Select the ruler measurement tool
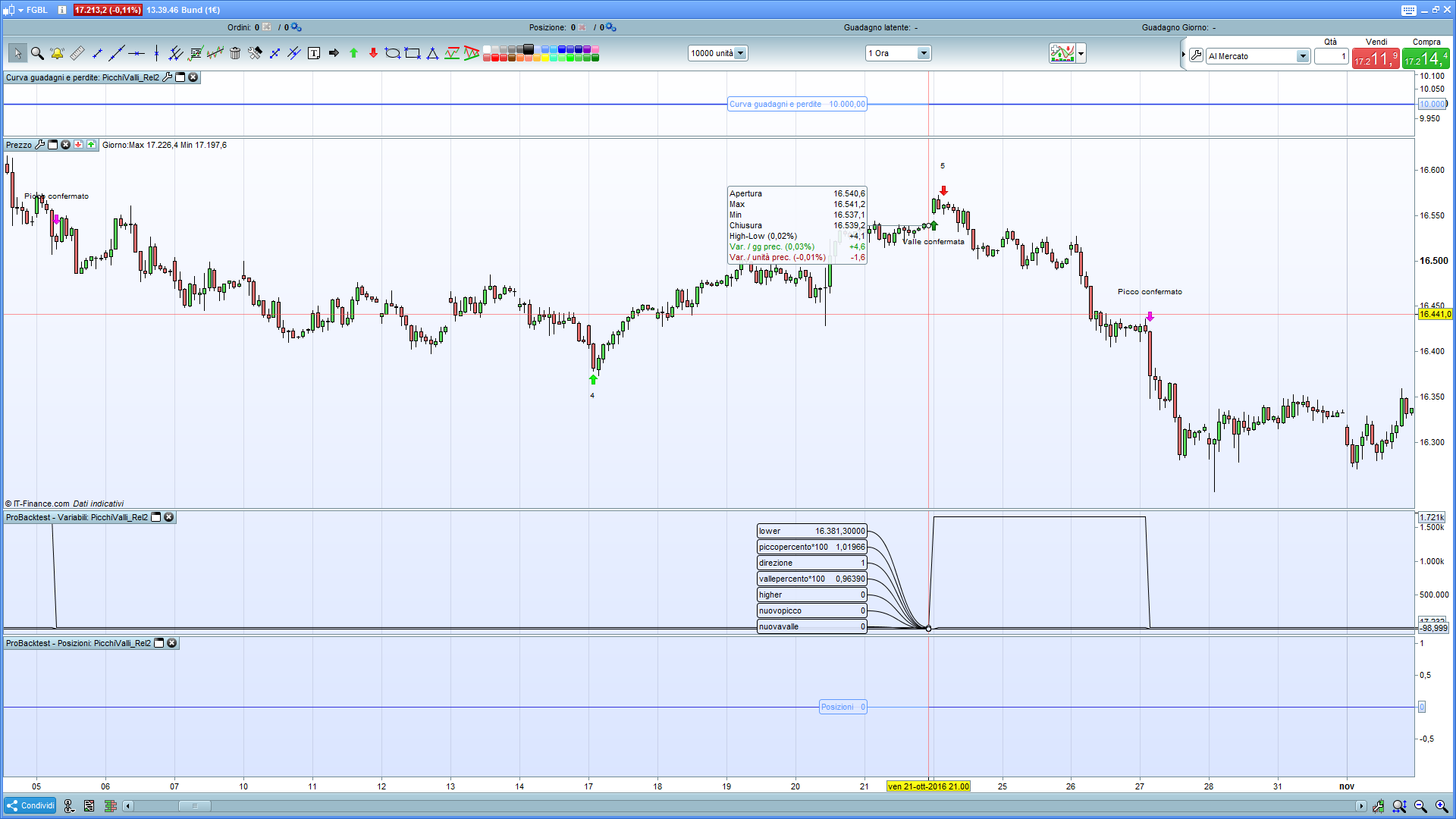Image resolution: width=1456 pixels, height=819 pixels. pos(77,53)
